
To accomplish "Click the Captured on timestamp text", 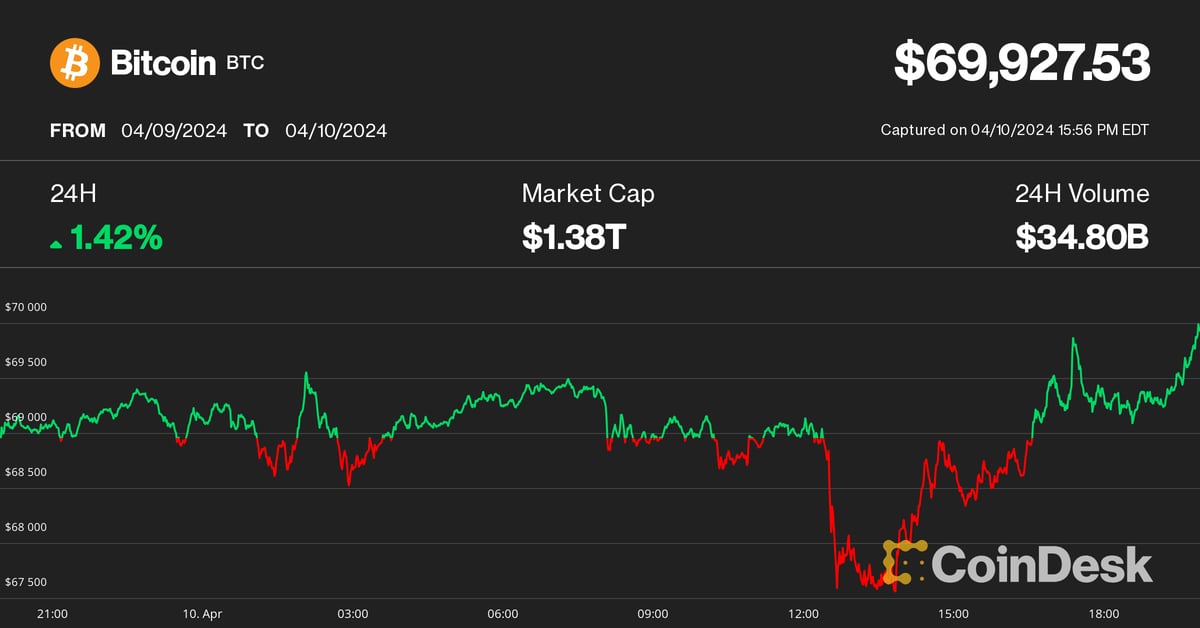I will click(x=1014, y=130).
